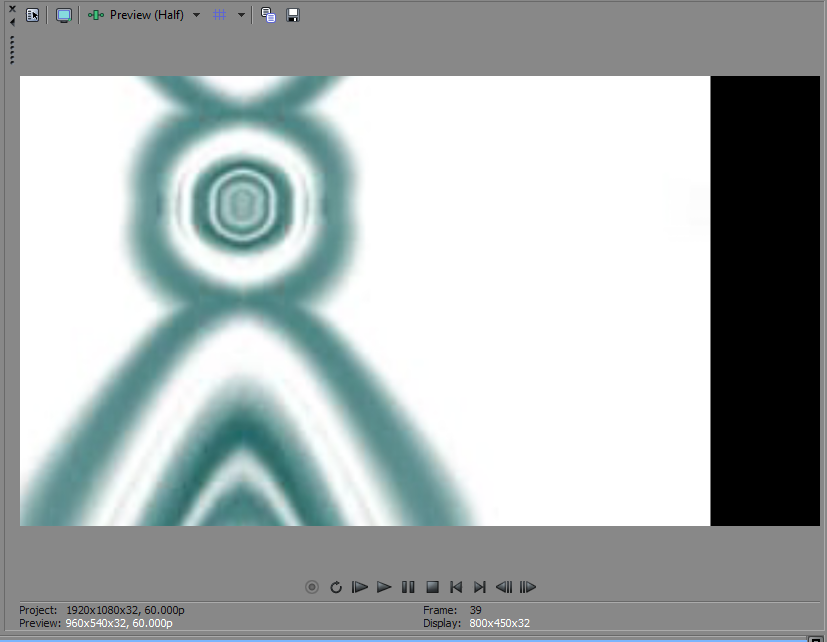Open preview quality dropdown arrow
Viewport: 827px width, 642px height.
tap(196, 15)
